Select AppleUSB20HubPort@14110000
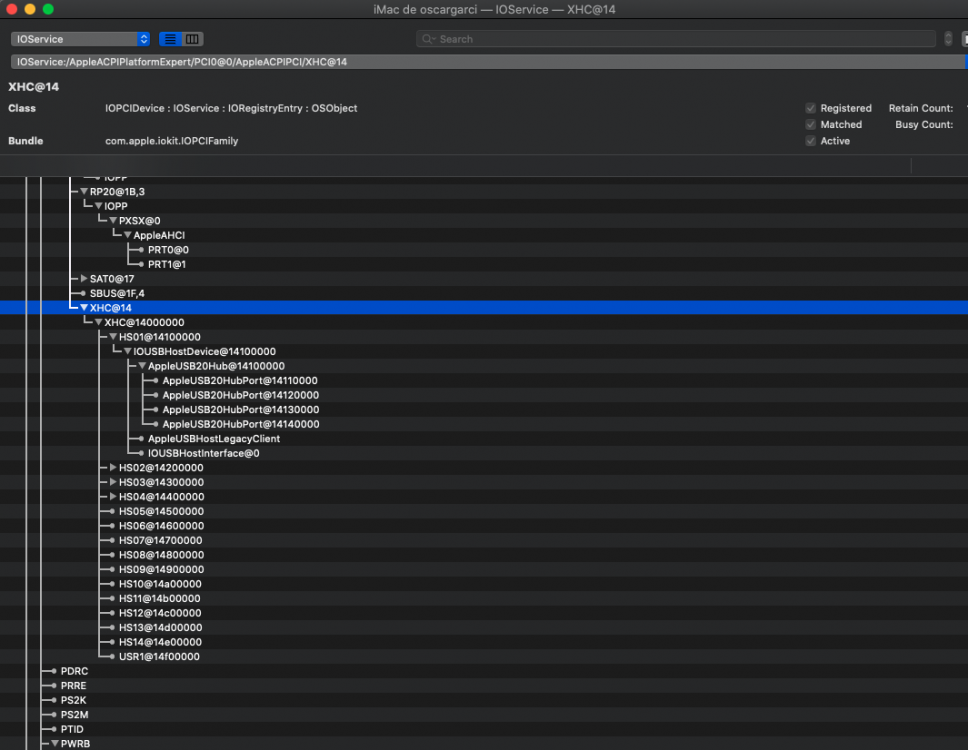Viewport: 968px width, 750px height. pos(240,381)
